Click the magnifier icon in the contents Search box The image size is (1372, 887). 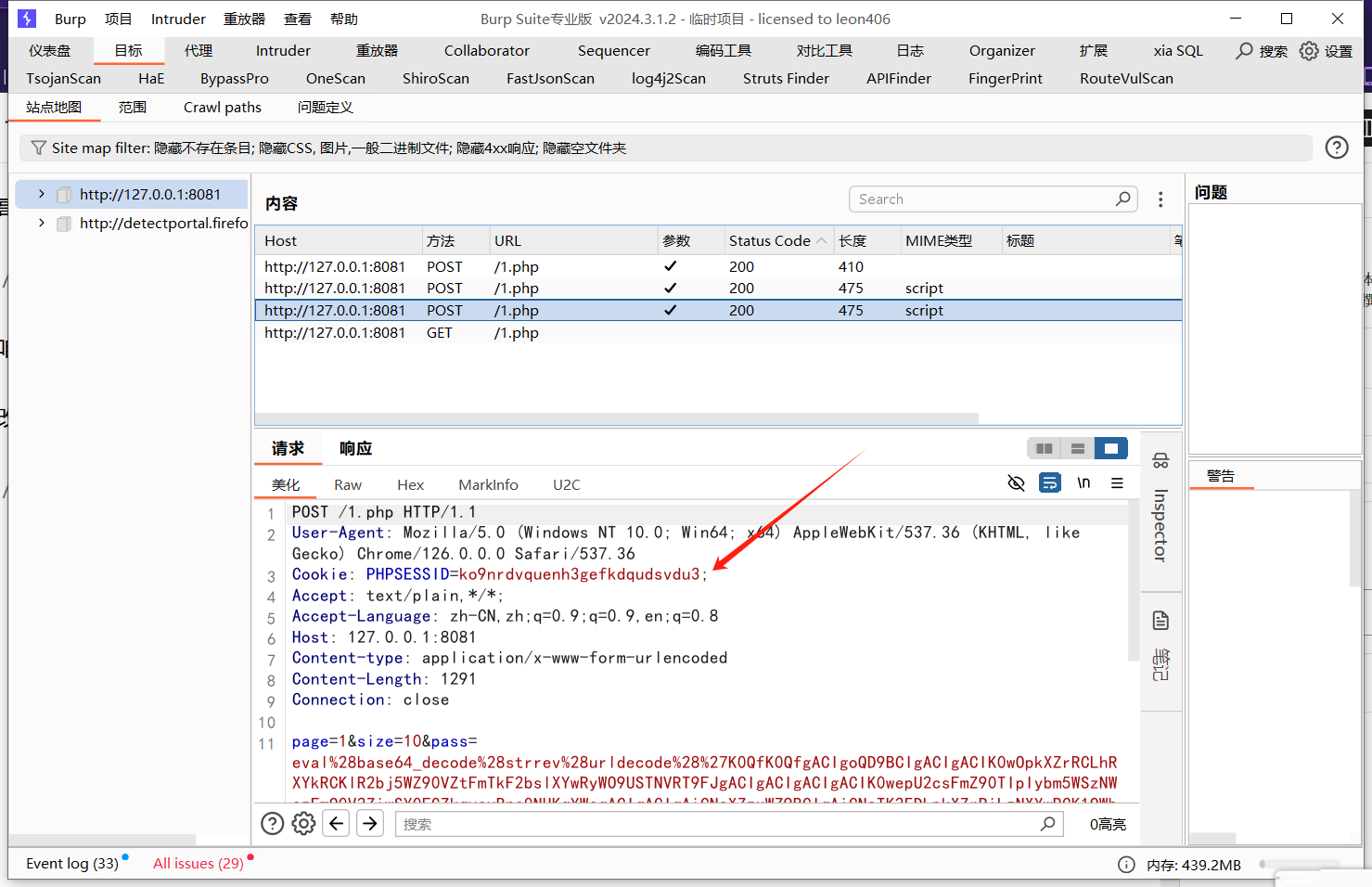click(1122, 199)
